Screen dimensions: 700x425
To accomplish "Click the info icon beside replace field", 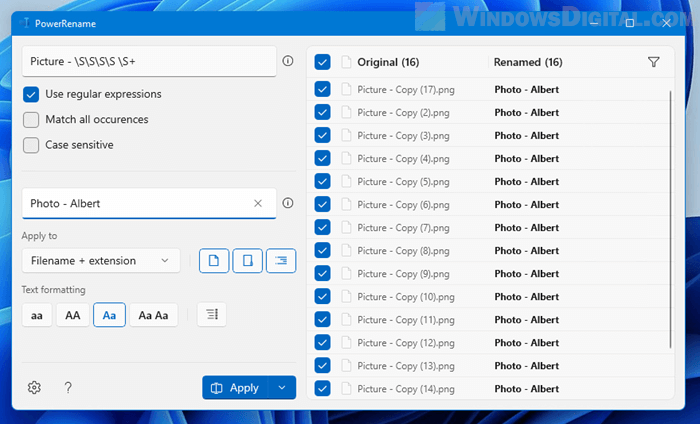I will [x=288, y=203].
